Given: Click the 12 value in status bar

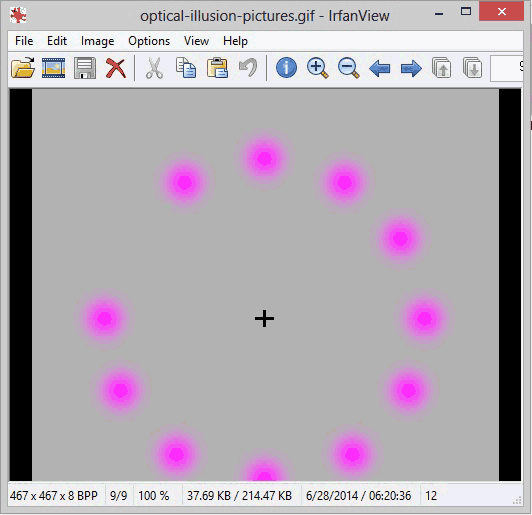Looking at the screenshot, I should click(x=431, y=496).
